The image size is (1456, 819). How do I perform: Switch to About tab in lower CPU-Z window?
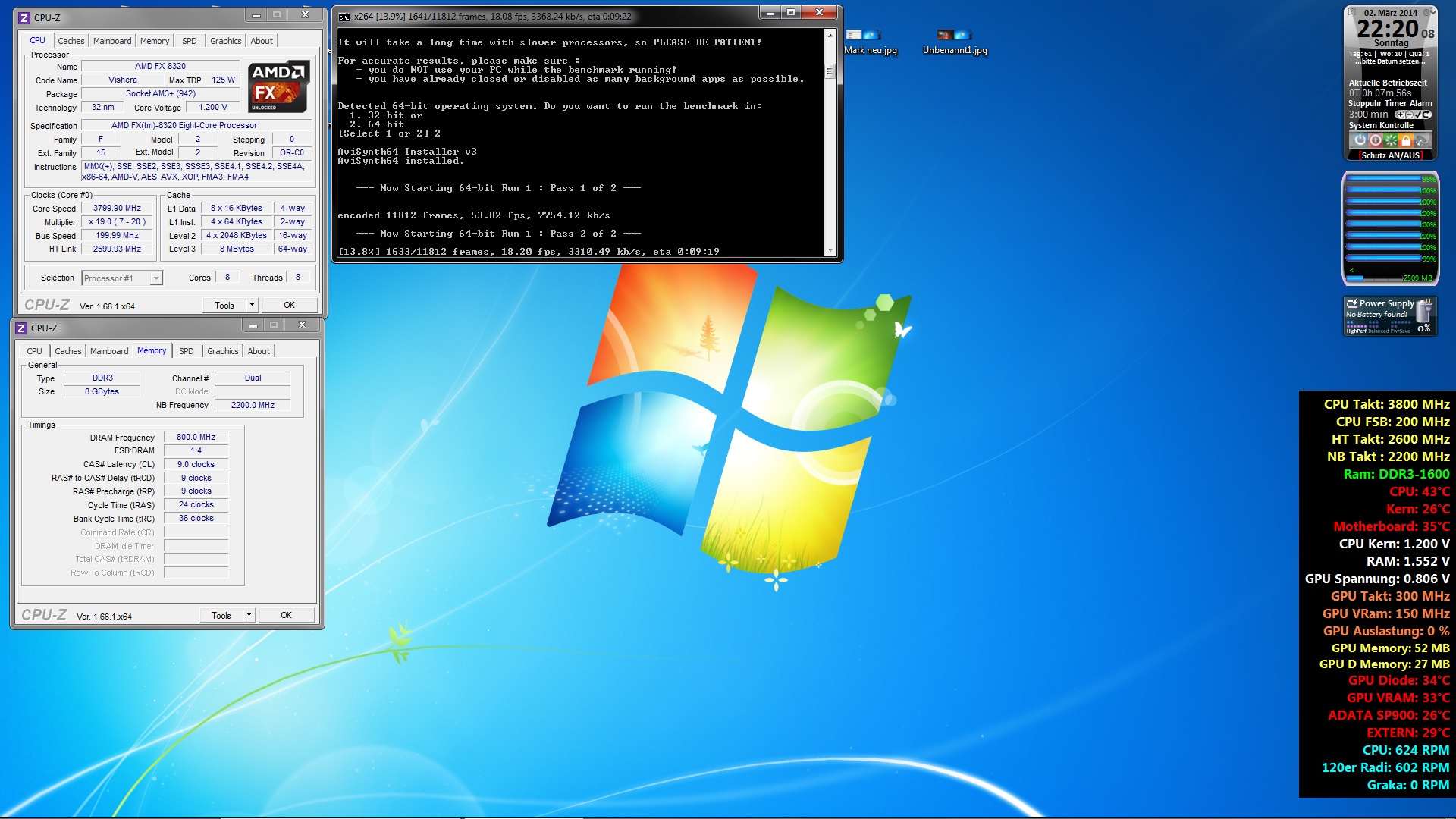coord(259,351)
